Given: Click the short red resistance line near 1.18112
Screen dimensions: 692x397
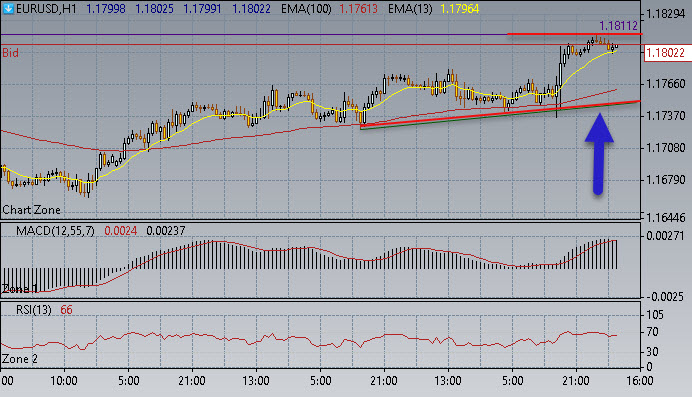Looking at the screenshot, I should point(575,34).
